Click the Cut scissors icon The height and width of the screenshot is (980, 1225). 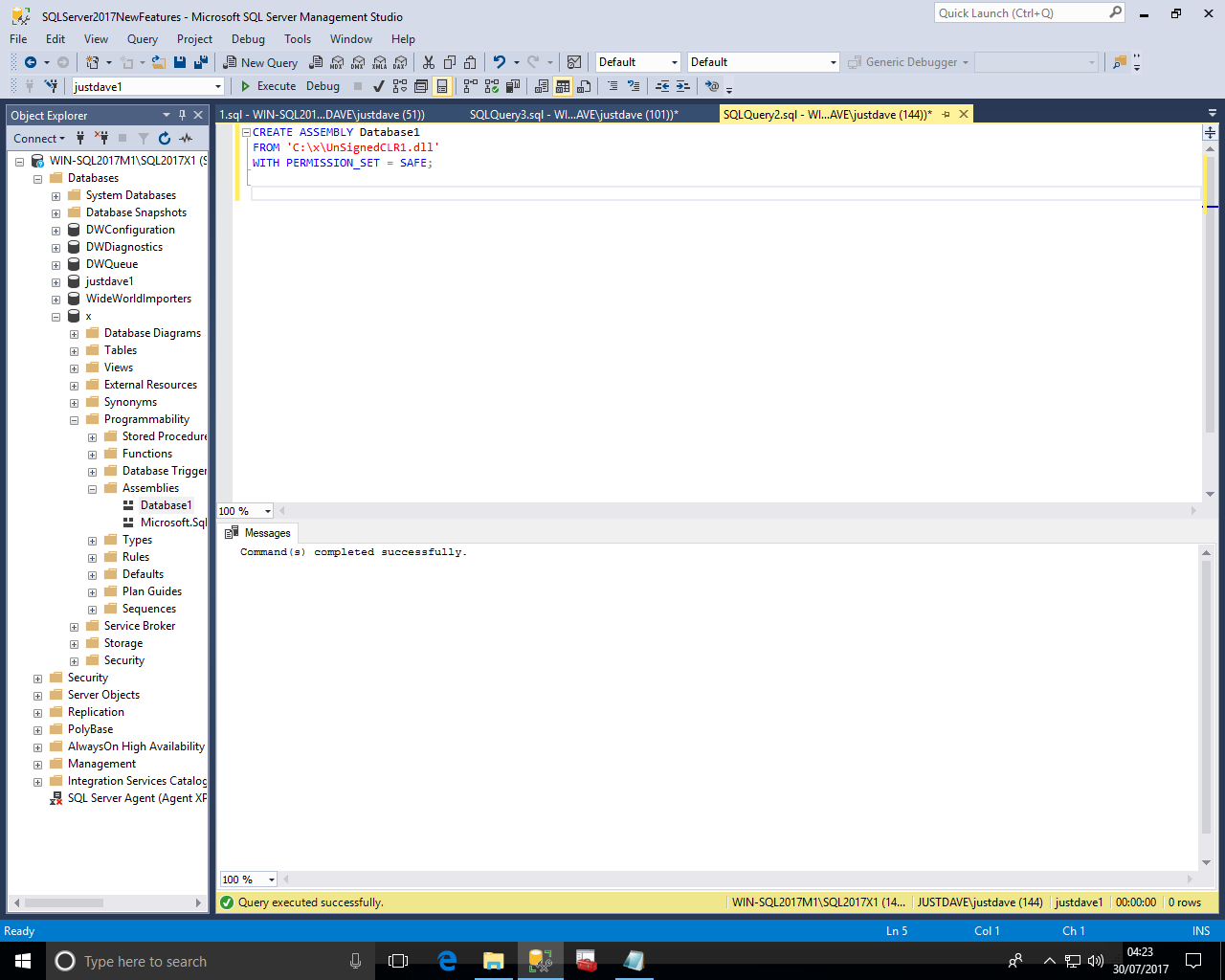[x=429, y=62]
